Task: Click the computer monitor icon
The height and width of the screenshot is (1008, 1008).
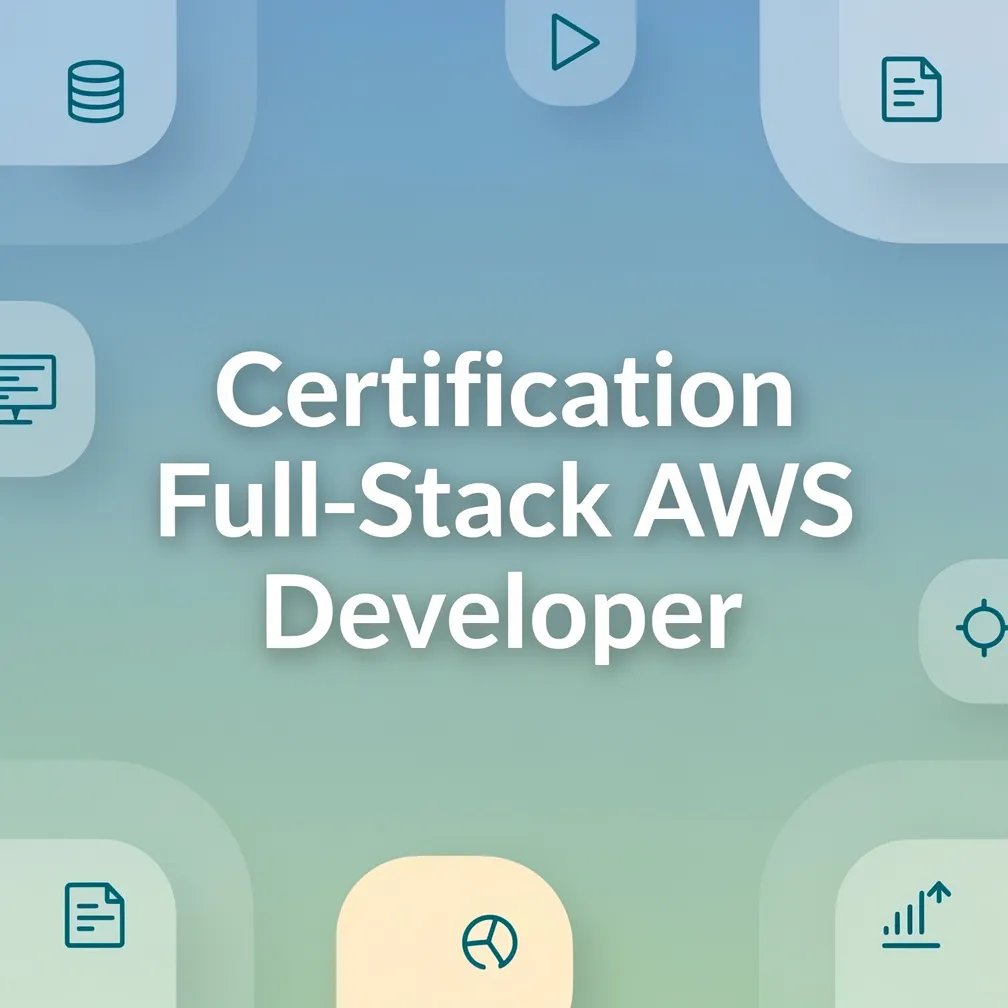Action: [28, 389]
